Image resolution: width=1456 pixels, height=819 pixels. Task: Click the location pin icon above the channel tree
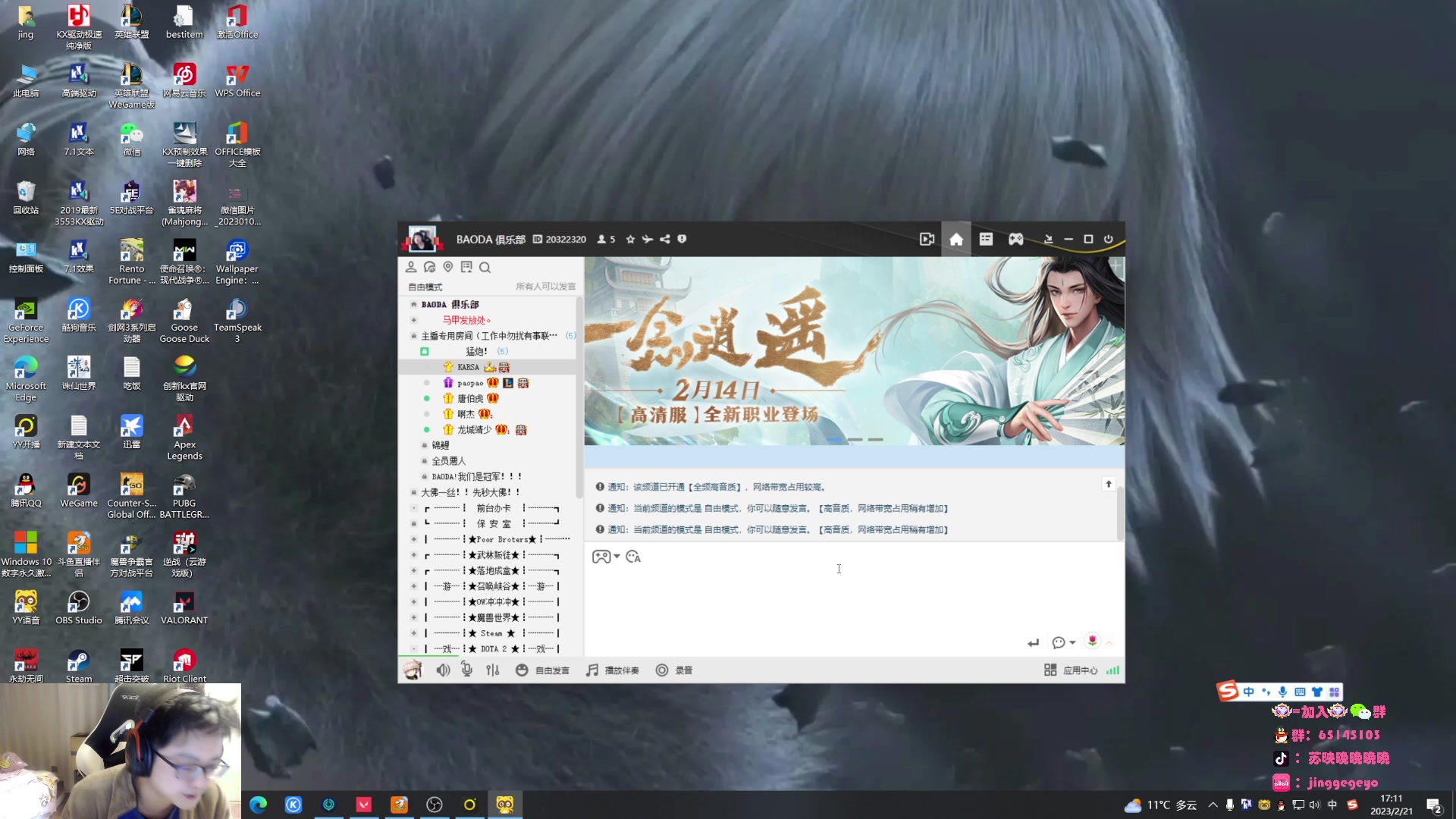pos(447,267)
